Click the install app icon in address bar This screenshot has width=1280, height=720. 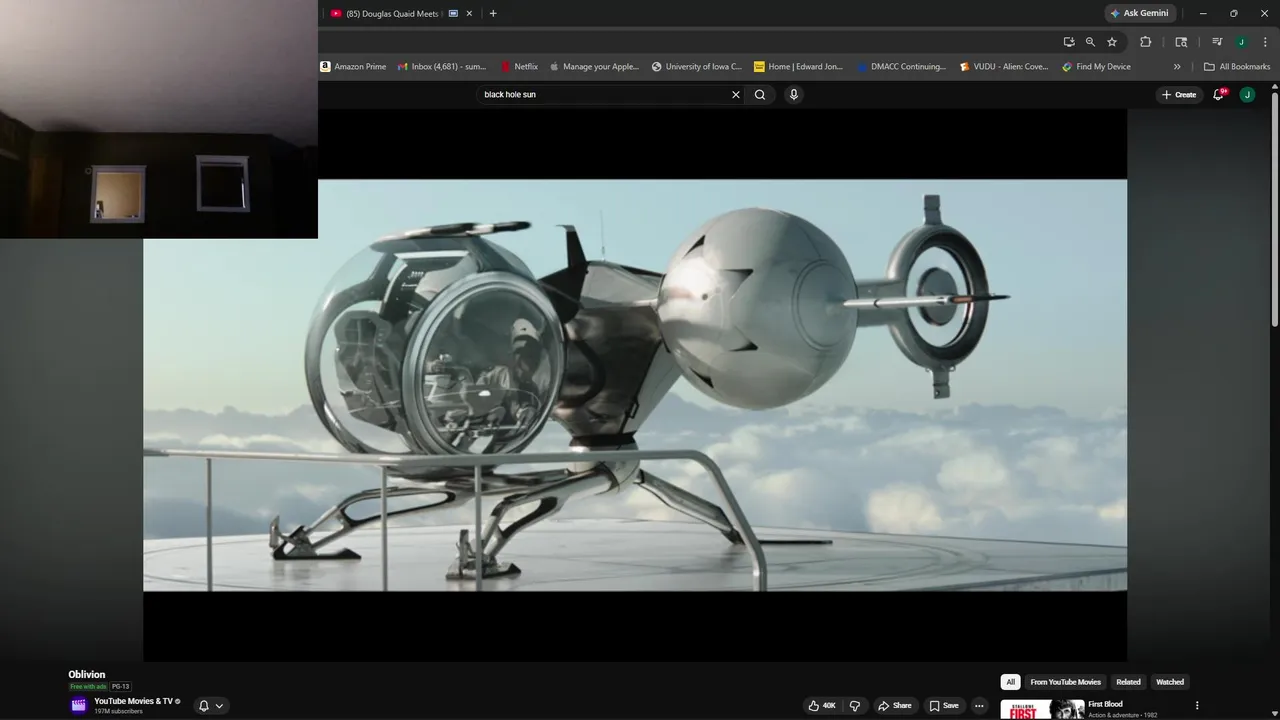[1069, 42]
